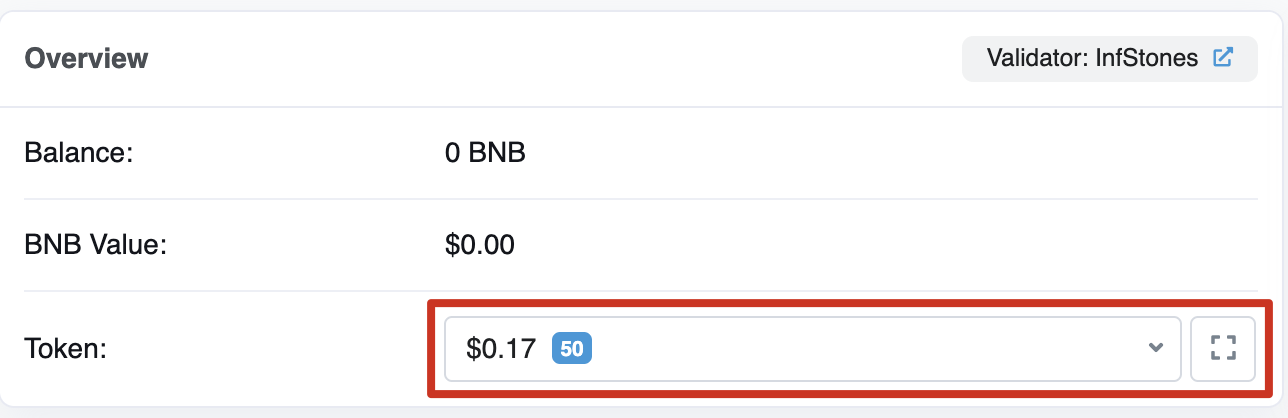
Task: Click the Balance: row label
Action: point(78,153)
